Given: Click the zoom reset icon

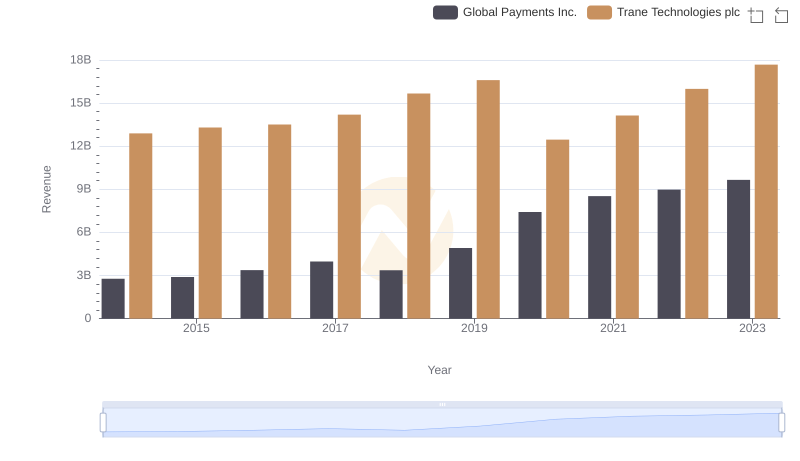Looking at the screenshot, I should 781,15.
